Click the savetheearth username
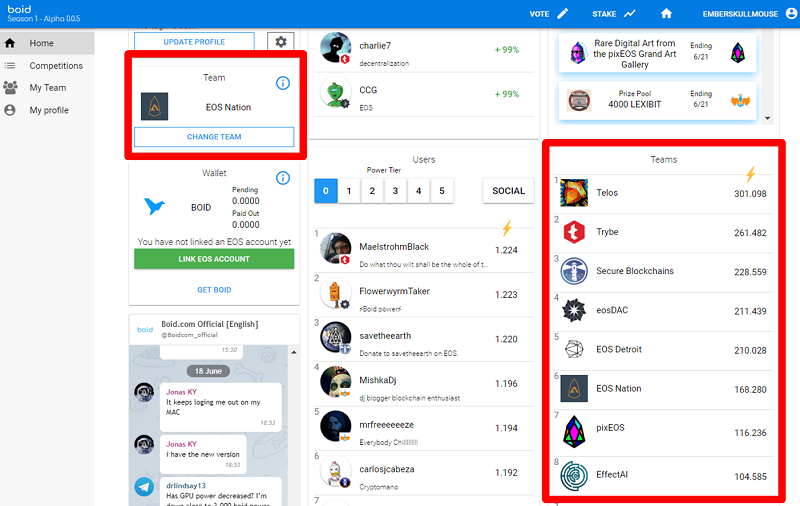Viewport: 800px width, 506px height. 385,336
